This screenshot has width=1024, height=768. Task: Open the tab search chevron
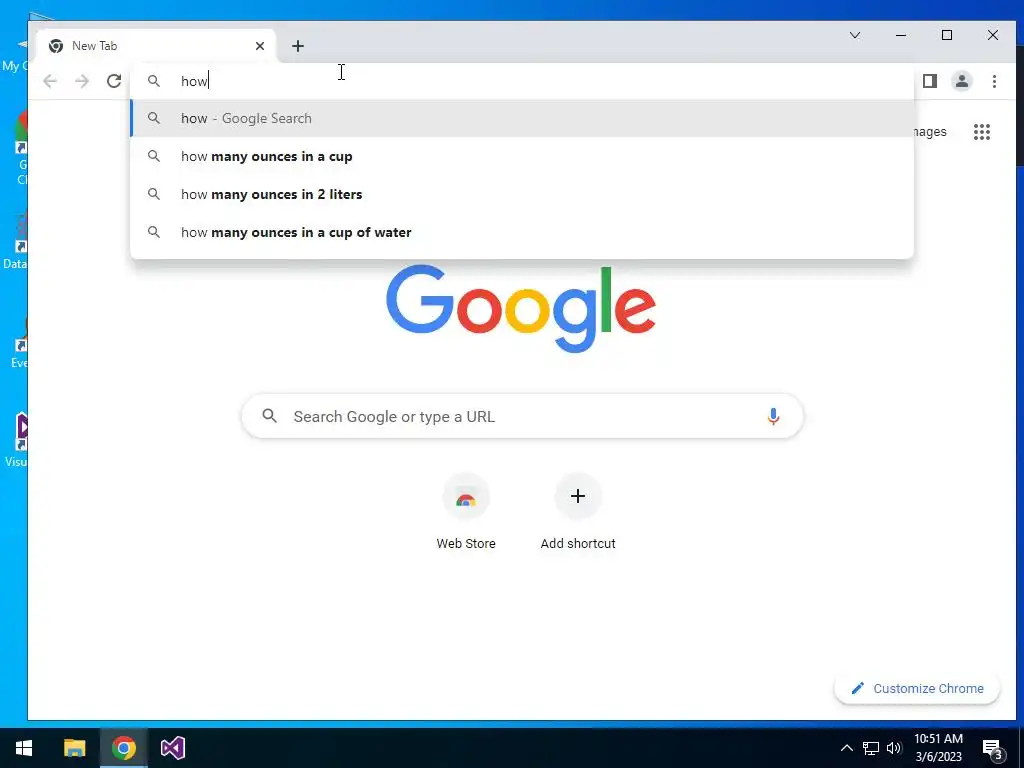(x=855, y=35)
